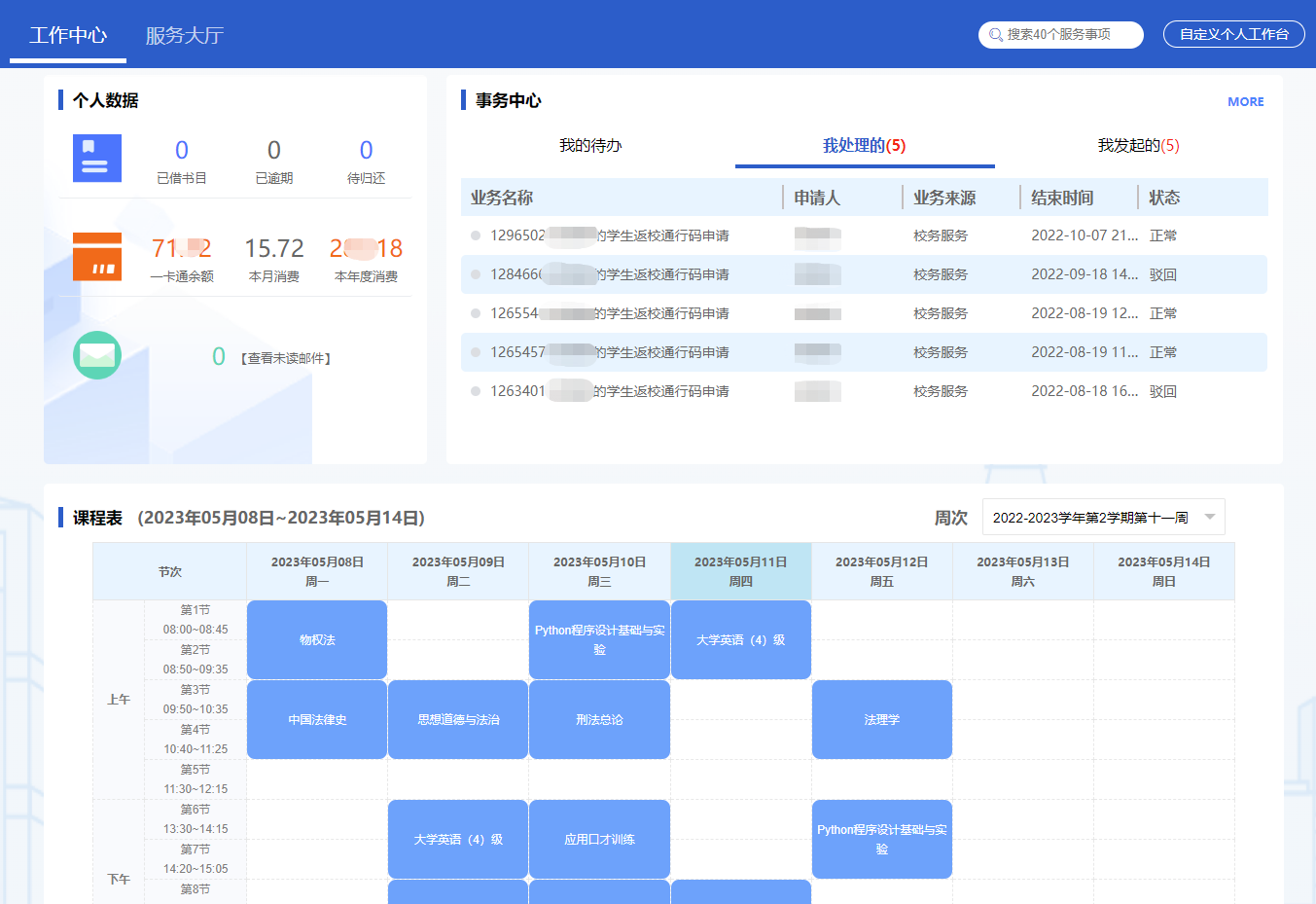Open the 查看未读邮件 link
The height and width of the screenshot is (904, 1316).
[286, 358]
